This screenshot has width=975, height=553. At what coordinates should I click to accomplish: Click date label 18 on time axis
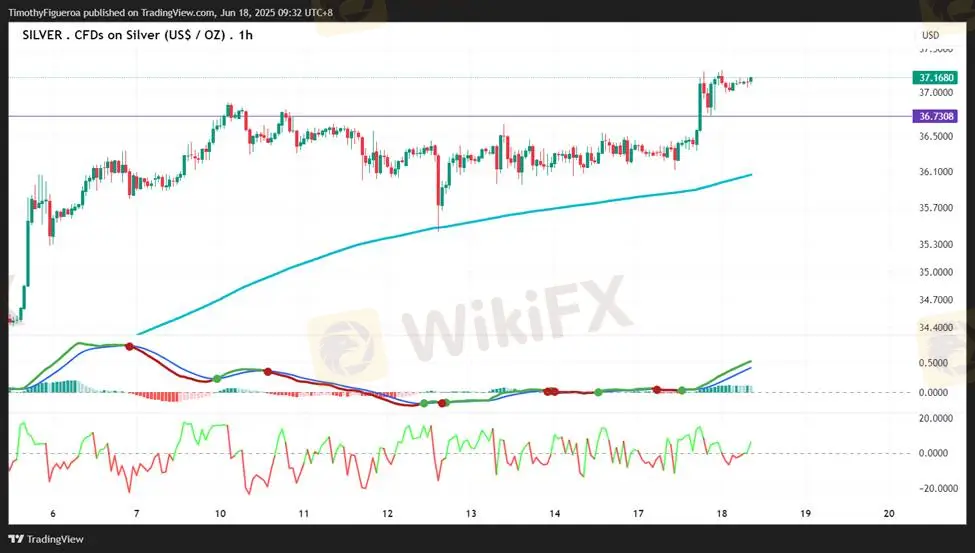722,514
